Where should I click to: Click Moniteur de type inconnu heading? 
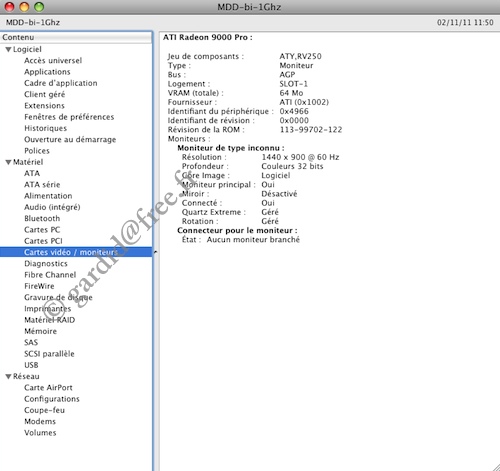(231, 148)
